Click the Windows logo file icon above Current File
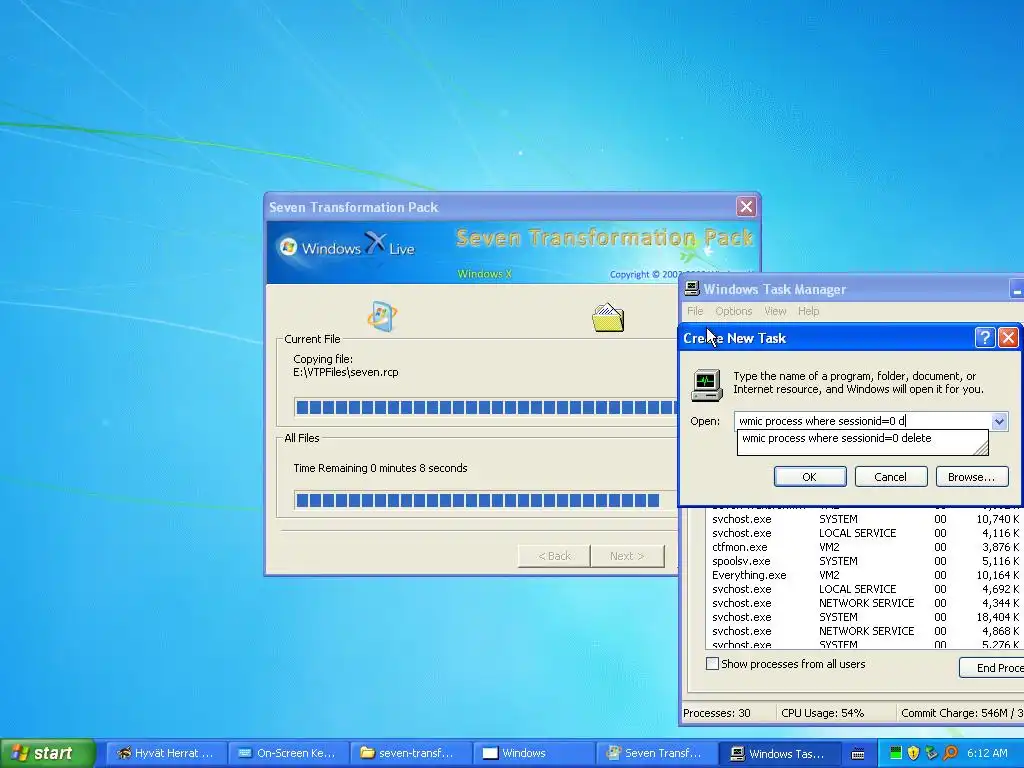The width and height of the screenshot is (1024, 768). [382, 316]
